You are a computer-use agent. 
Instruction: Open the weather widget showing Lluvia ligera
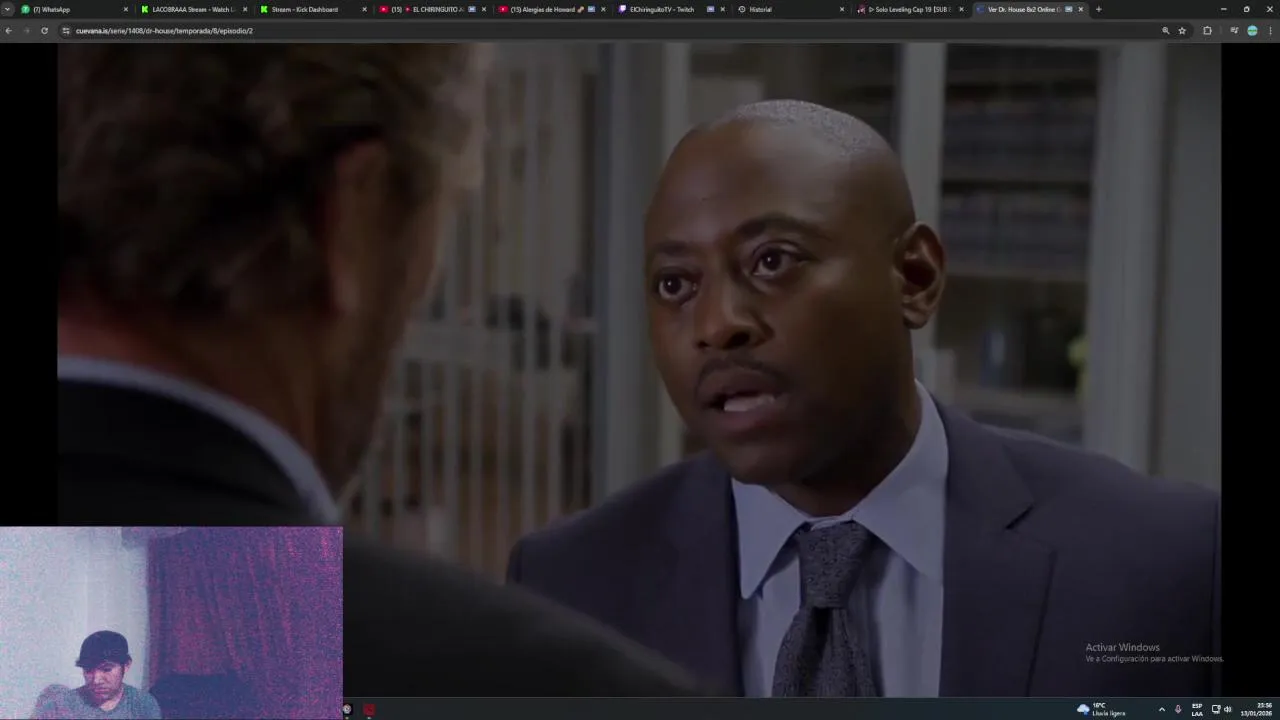tap(1101, 709)
